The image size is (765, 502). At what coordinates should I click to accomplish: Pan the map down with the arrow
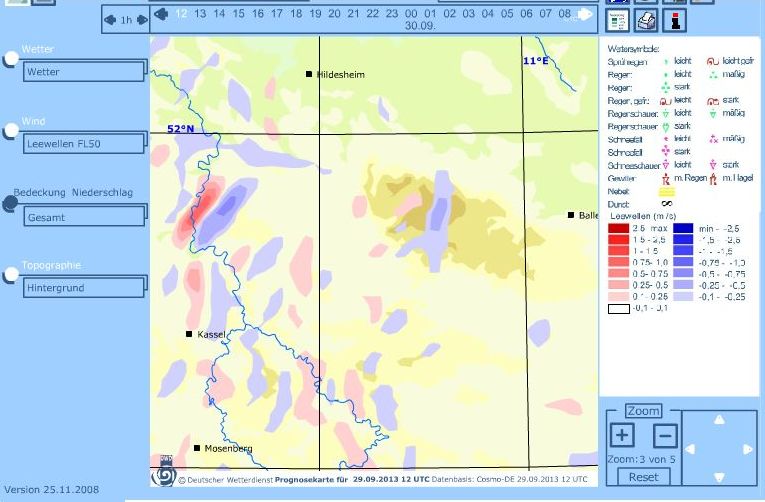click(x=718, y=477)
